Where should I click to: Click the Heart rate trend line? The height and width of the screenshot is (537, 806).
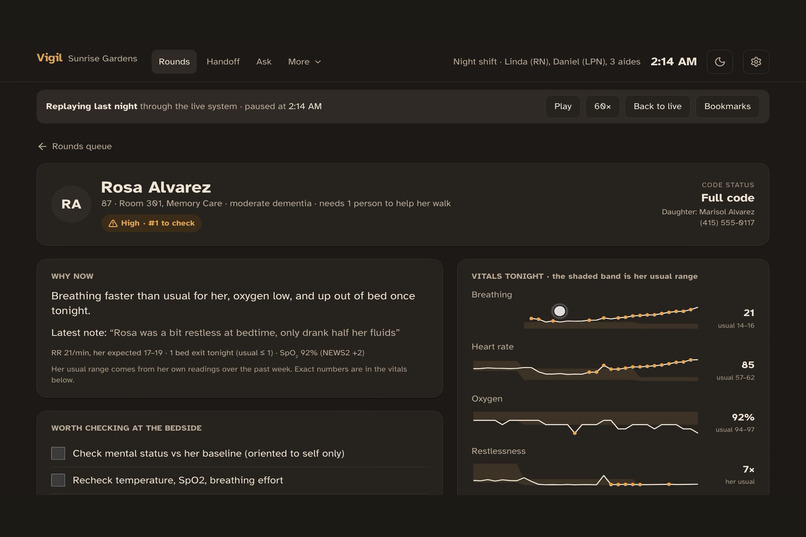pos(585,368)
